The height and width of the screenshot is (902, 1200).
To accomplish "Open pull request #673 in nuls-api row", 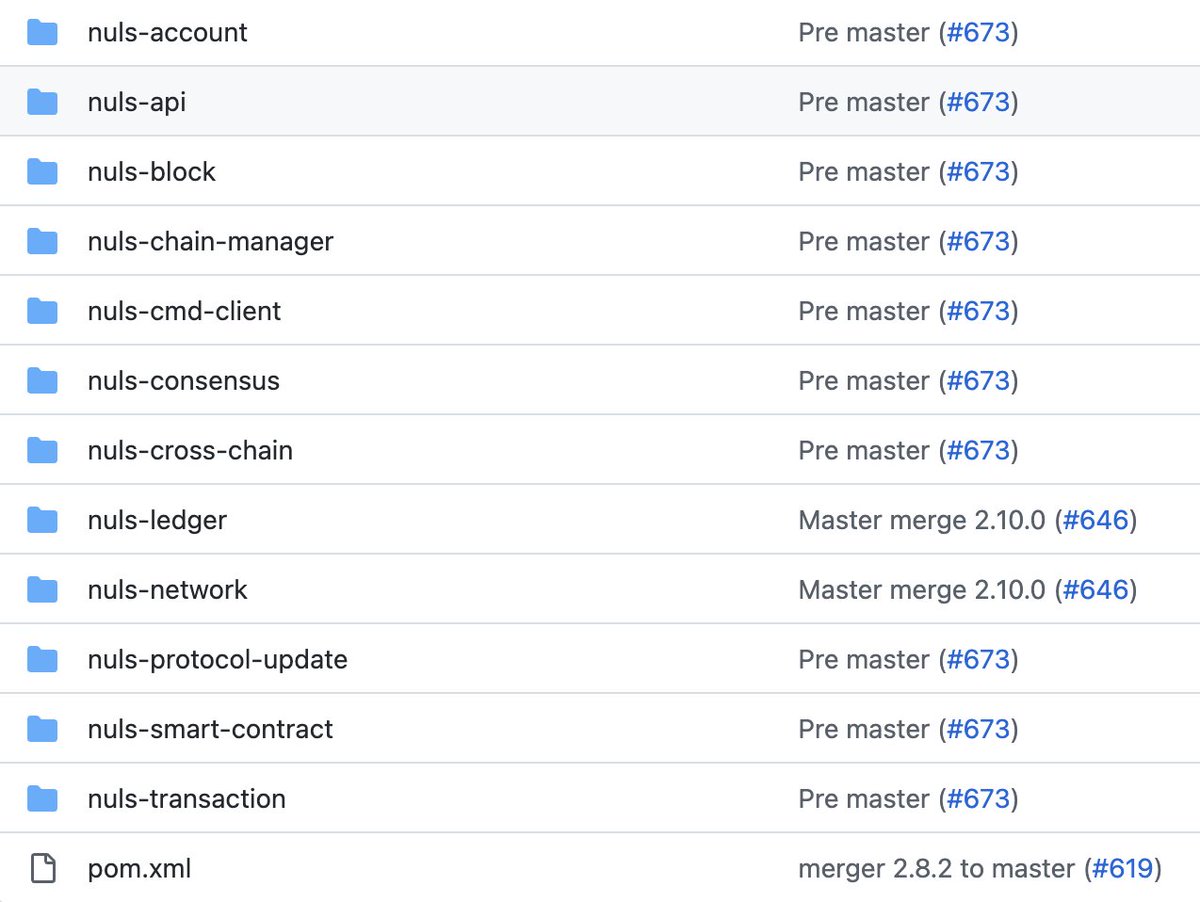I will click(978, 102).
